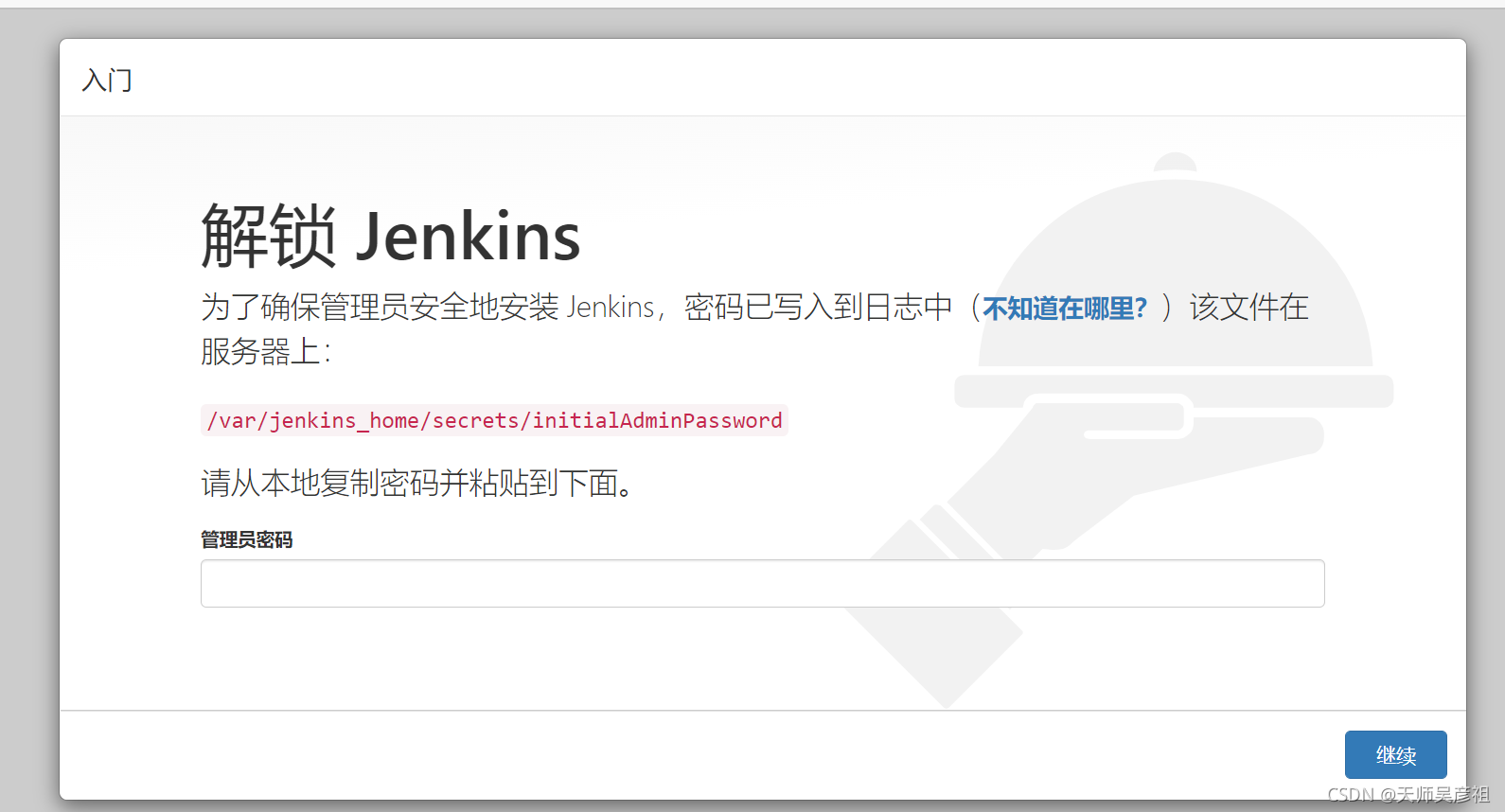Viewport: 1505px width, 812px height.
Task: Click the 请从本地复制密码并粘贴到下面 instruction text
Action: (x=416, y=484)
